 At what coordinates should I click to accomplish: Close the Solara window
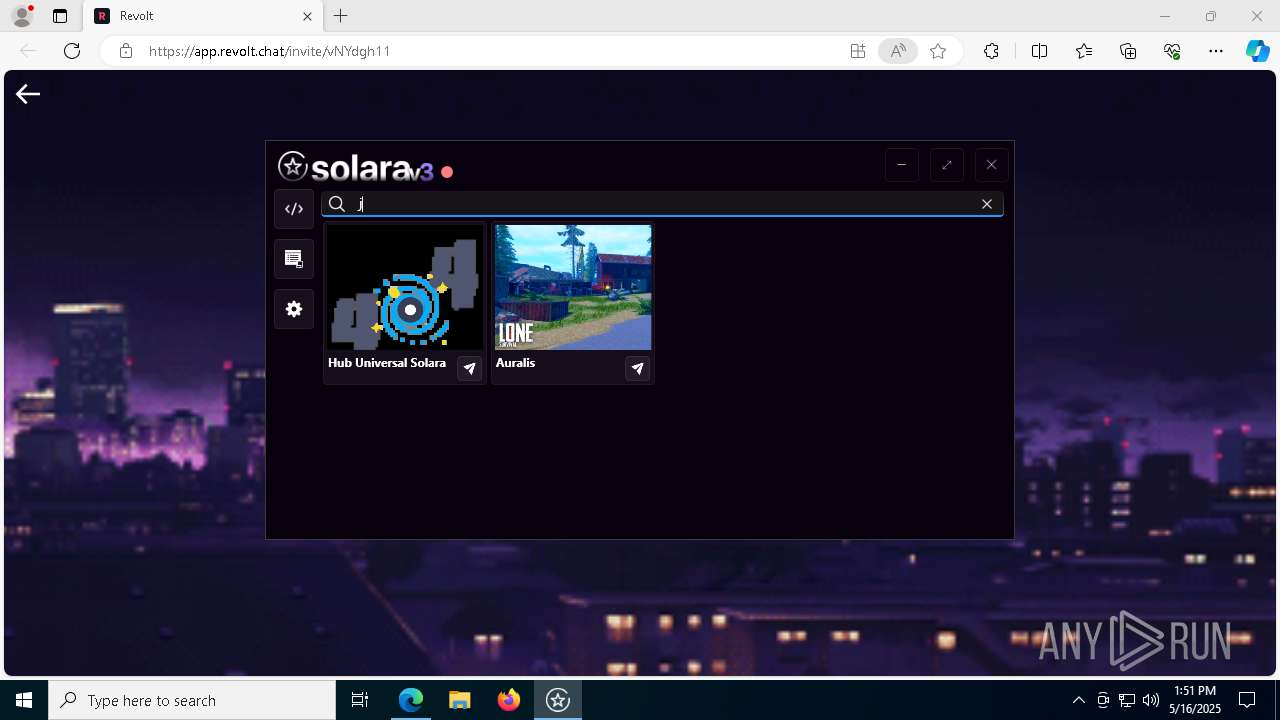point(991,165)
